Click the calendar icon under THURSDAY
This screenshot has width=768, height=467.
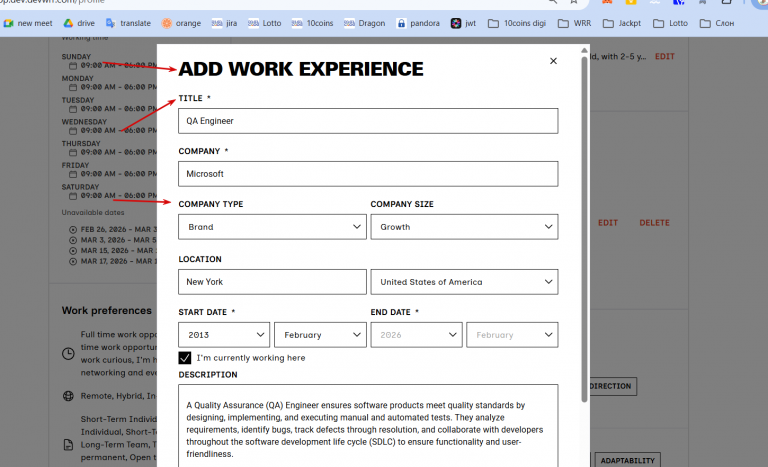[x=73, y=152]
